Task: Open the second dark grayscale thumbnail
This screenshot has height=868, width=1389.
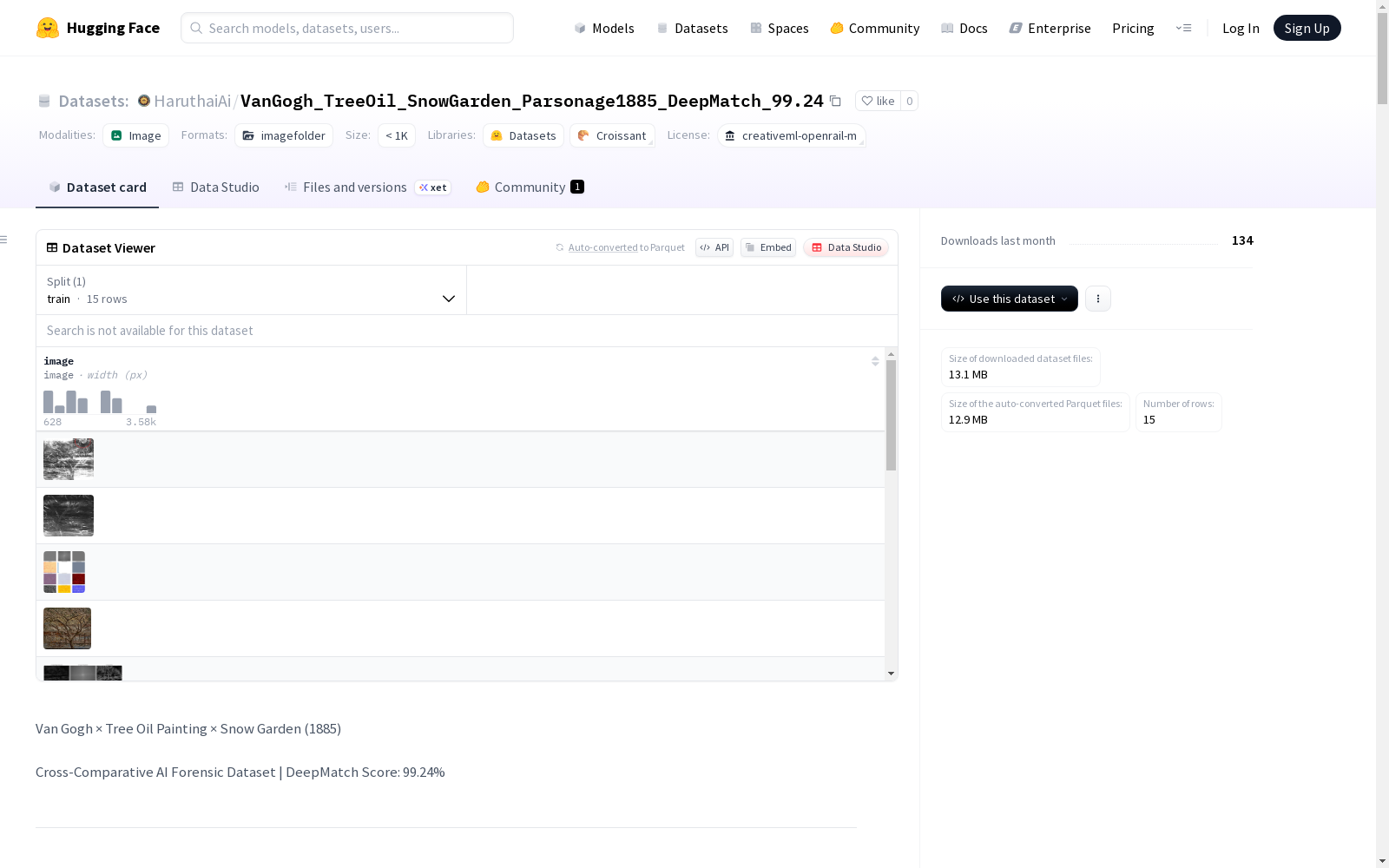Action: [69, 516]
